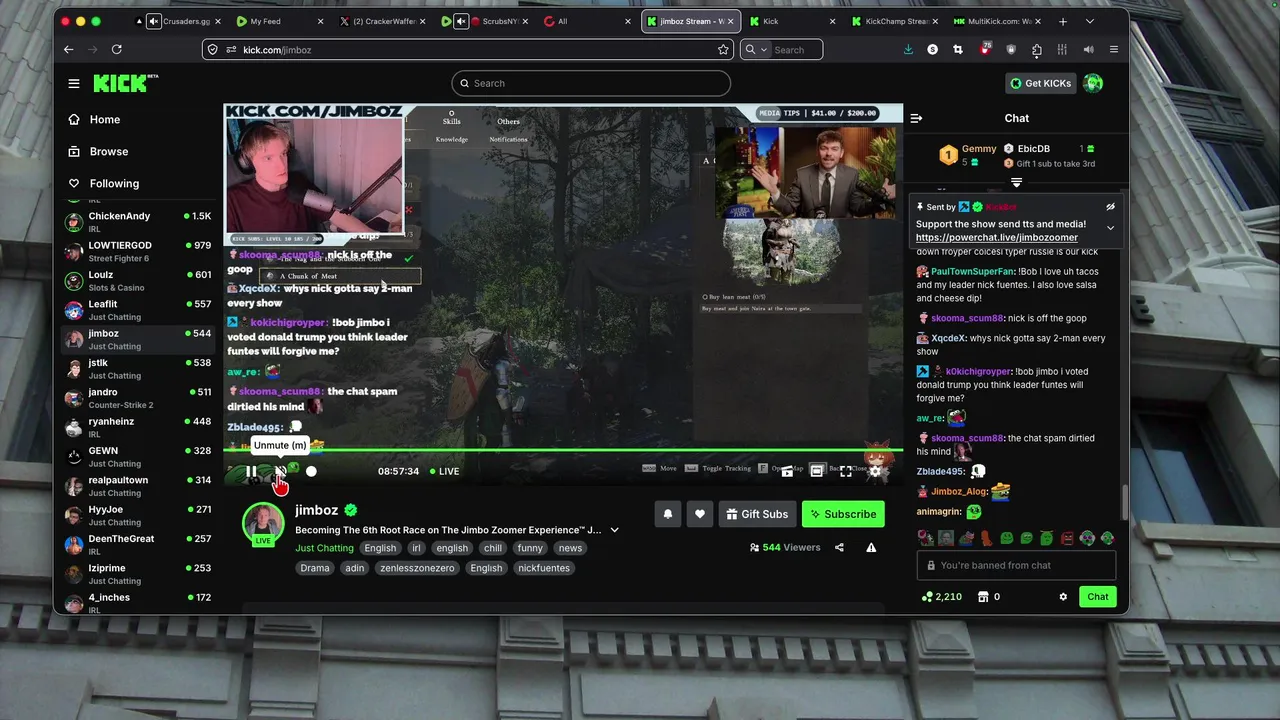Screen dimensions: 1280x720
Task: Open realpaultown channel in sidebar
Action: click(138, 486)
